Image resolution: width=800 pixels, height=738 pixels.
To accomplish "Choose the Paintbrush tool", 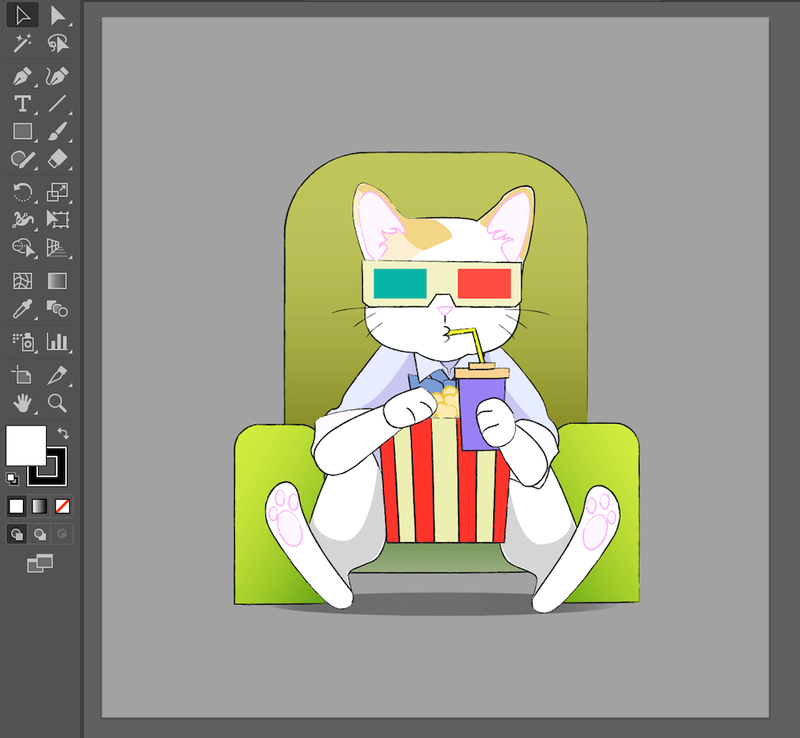I will pyautogui.click(x=58, y=132).
